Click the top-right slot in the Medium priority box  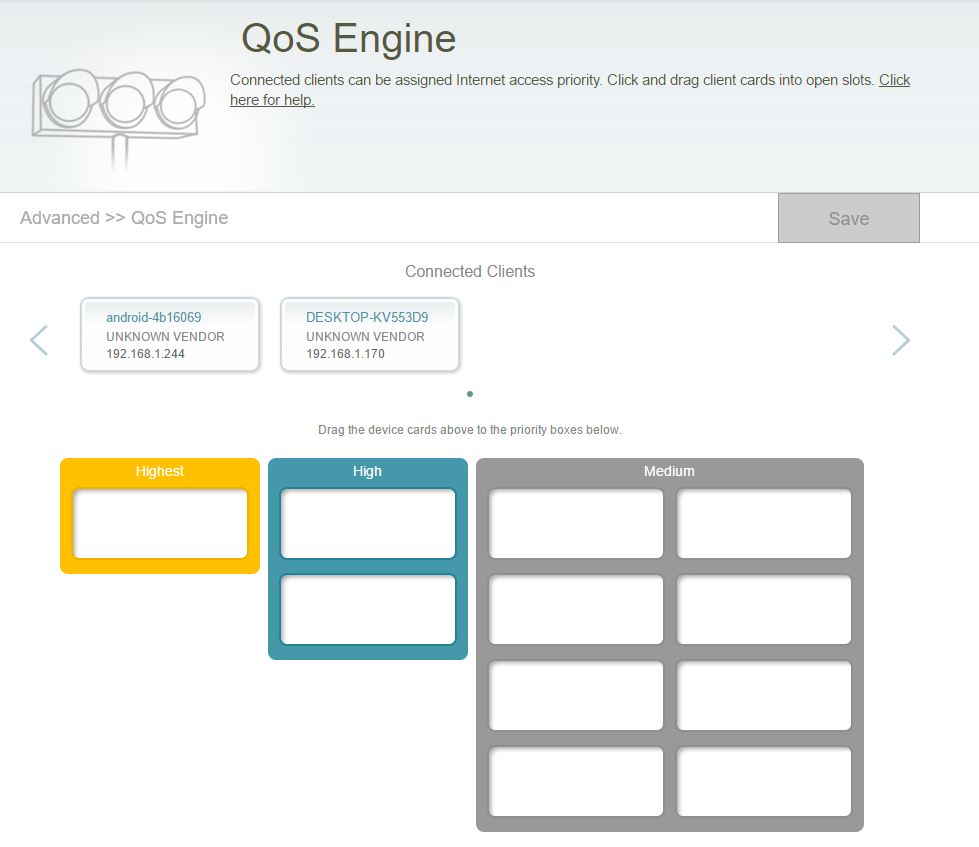pyautogui.click(x=764, y=523)
